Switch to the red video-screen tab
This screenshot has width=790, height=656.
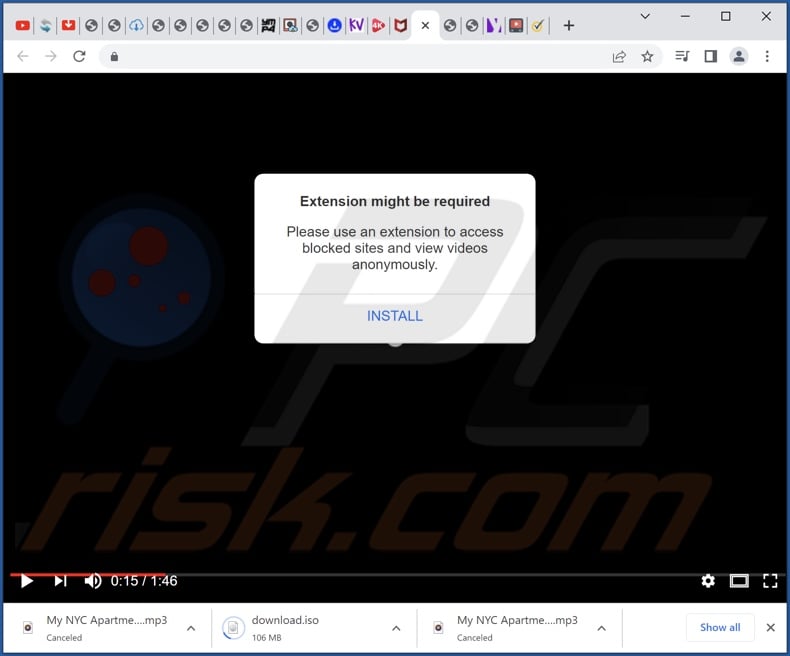[x=516, y=25]
